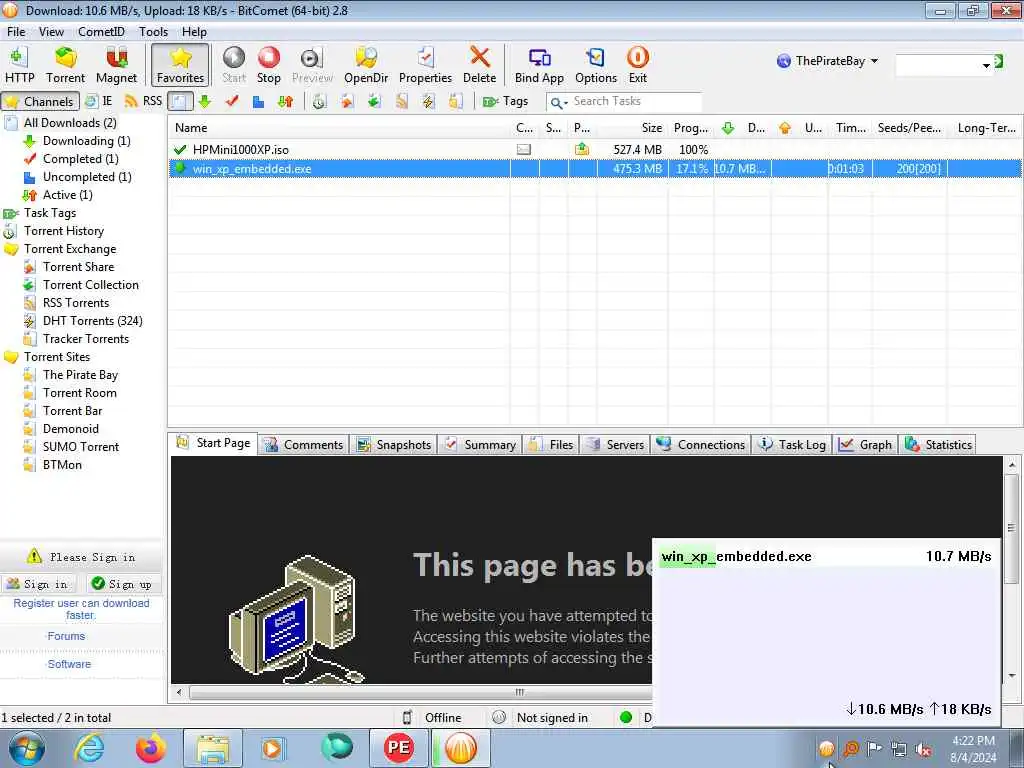Select Active (1) in sidebar
Image resolution: width=1024 pixels, height=768 pixels.
[67, 195]
